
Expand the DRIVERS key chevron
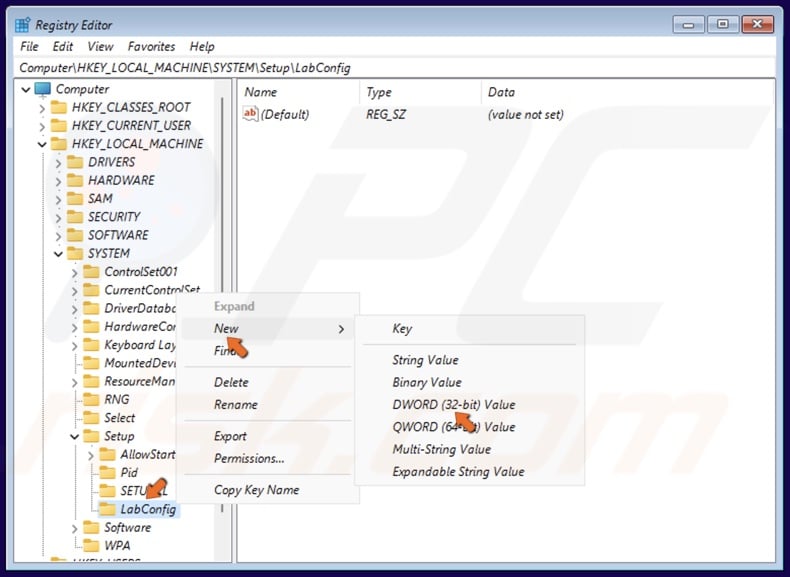pyautogui.click(x=58, y=162)
